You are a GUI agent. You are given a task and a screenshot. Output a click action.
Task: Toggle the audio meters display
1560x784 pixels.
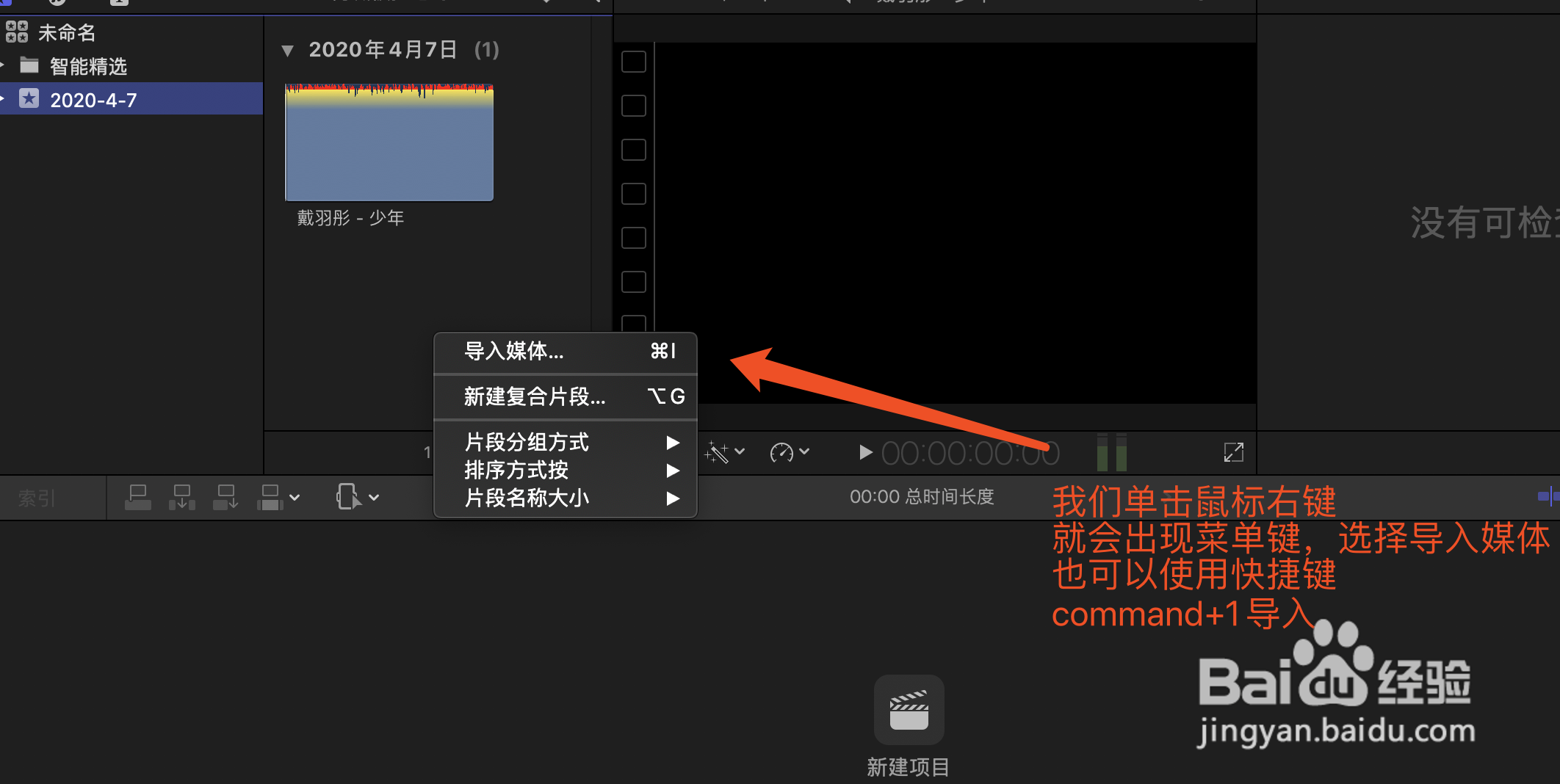coord(1111,452)
